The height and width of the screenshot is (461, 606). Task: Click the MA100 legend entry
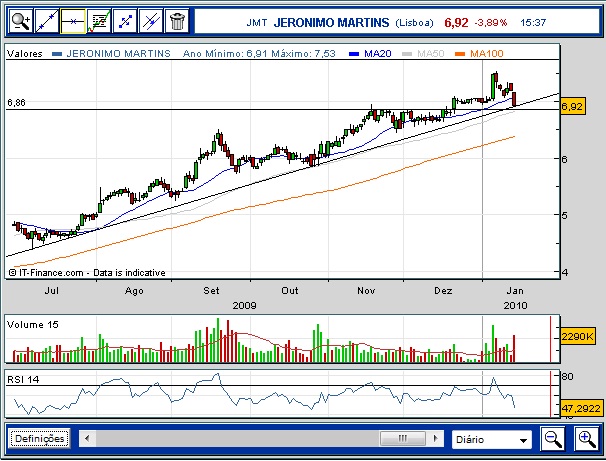point(487,53)
